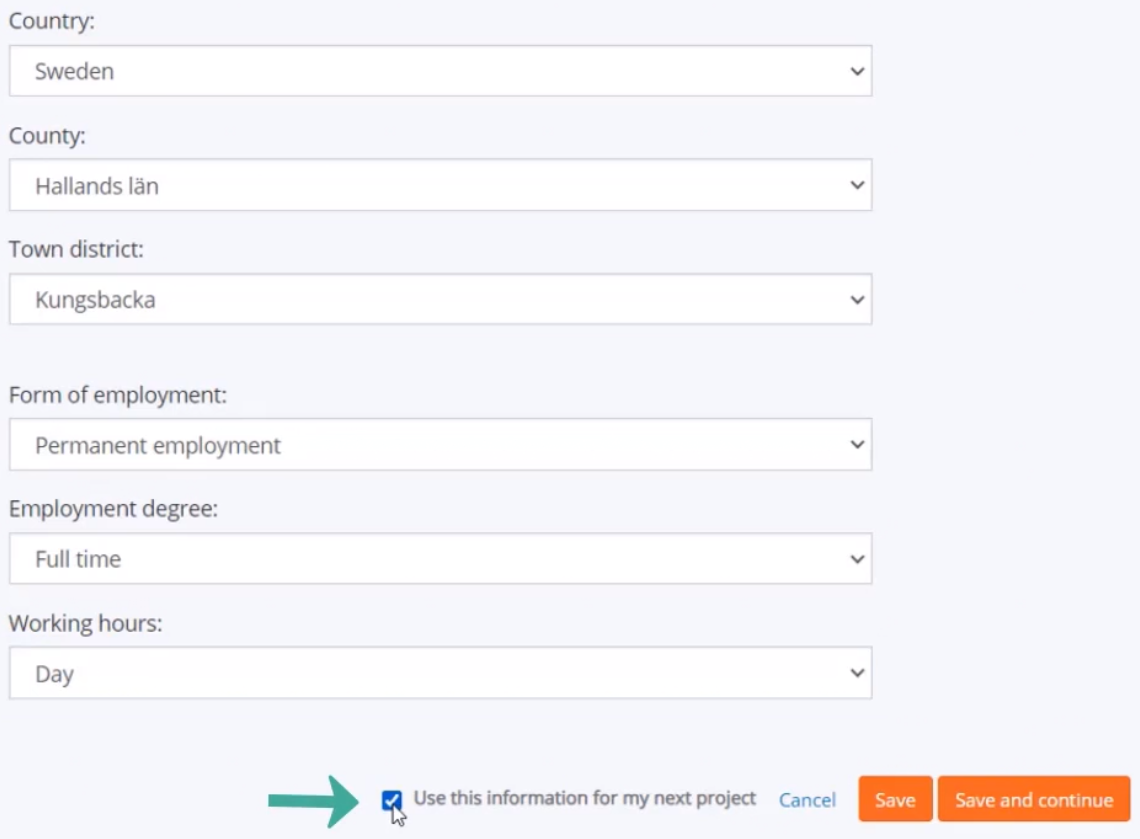1140x839 pixels.
Task: Click the chevron arrow of the Country dropdown
Action: click(x=857, y=71)
